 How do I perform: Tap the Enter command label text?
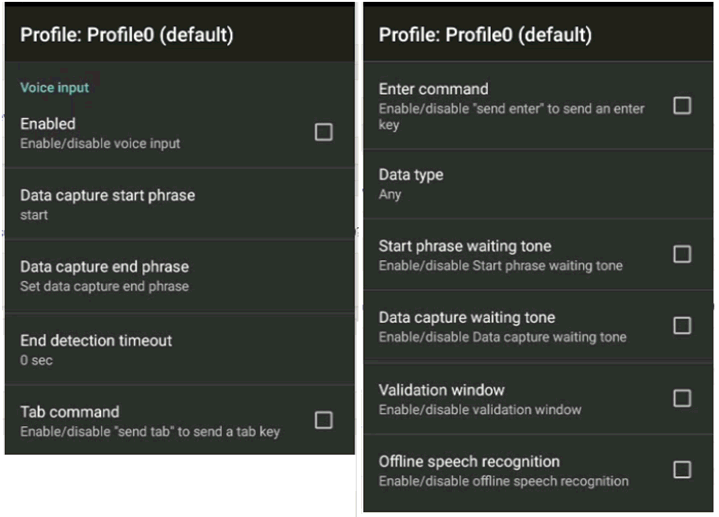[433, 89]
